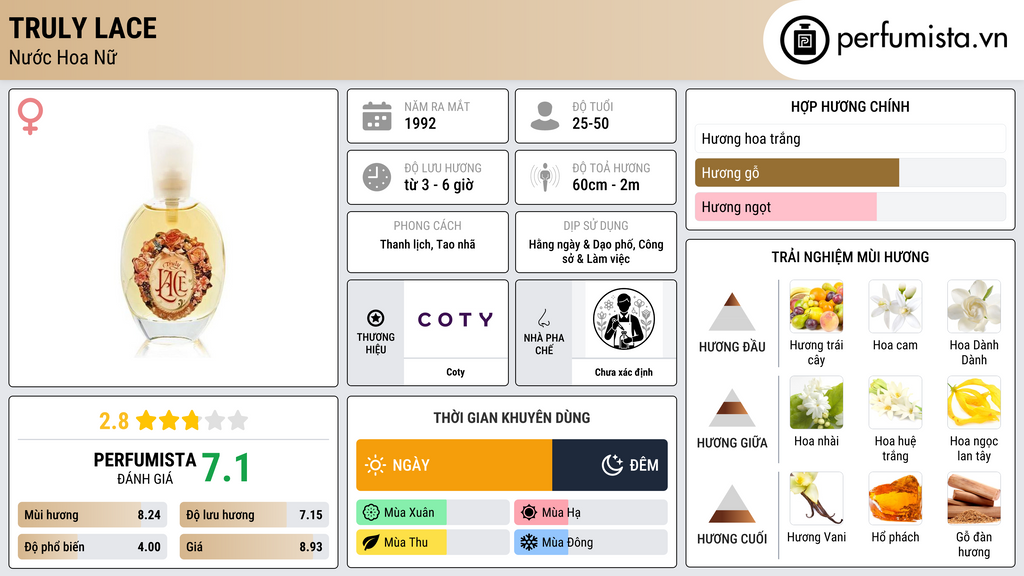Click the moon icon in the Đêm bar
Image resolution: width=1024 pixels, height=576 pixels.
click(612, 465)
